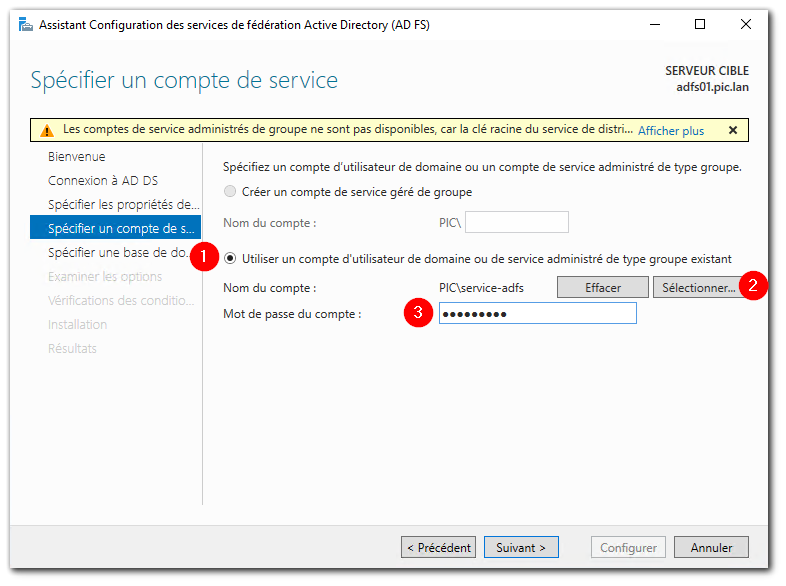
Task: Click the 'Spécifier un compte de service' heading
Action: tap(184, 80)
